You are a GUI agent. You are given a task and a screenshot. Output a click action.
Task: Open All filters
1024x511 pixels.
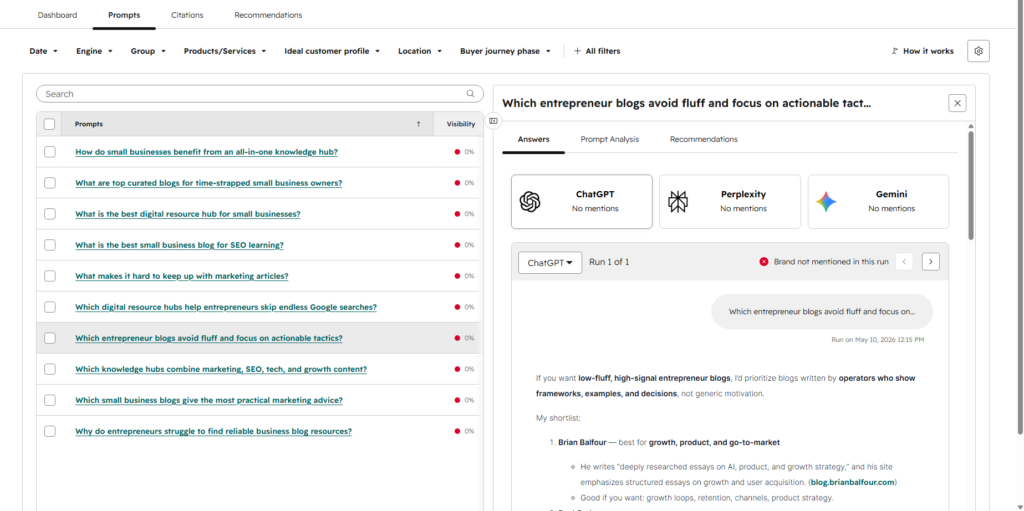[597, 51]
